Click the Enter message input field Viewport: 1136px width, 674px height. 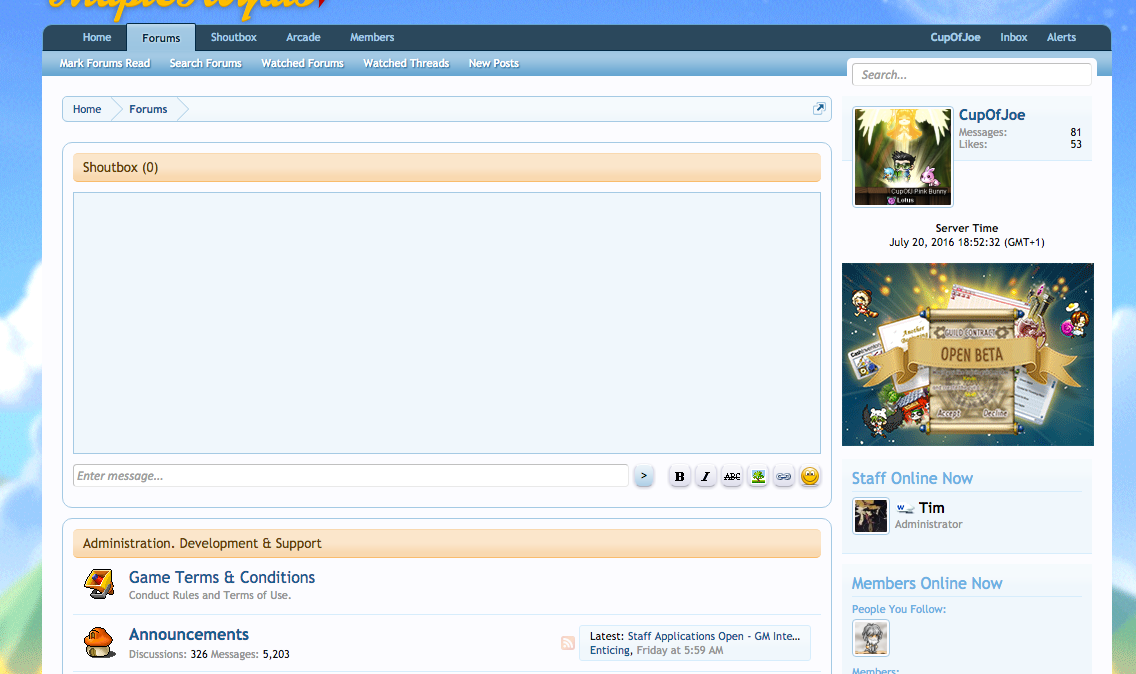point(350,476)
